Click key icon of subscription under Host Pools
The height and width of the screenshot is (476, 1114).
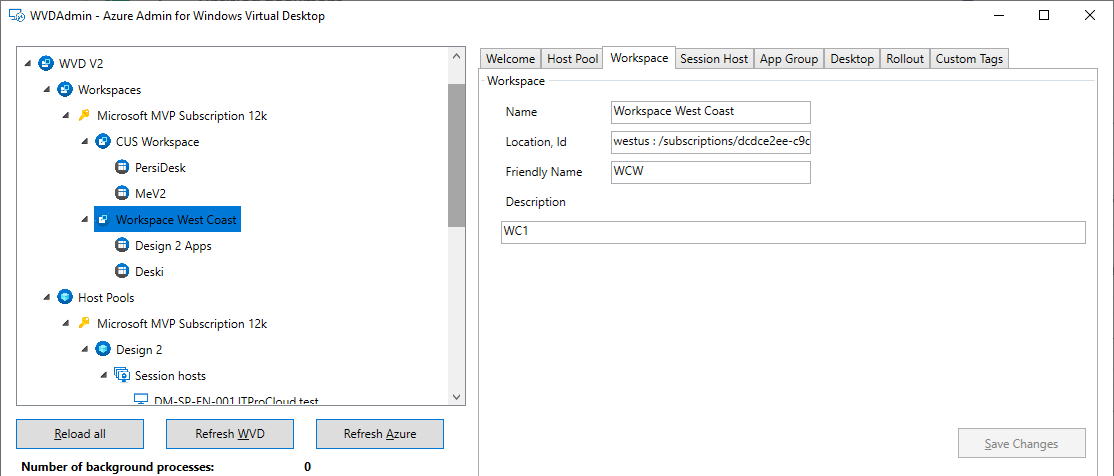[x=84, y=323]
